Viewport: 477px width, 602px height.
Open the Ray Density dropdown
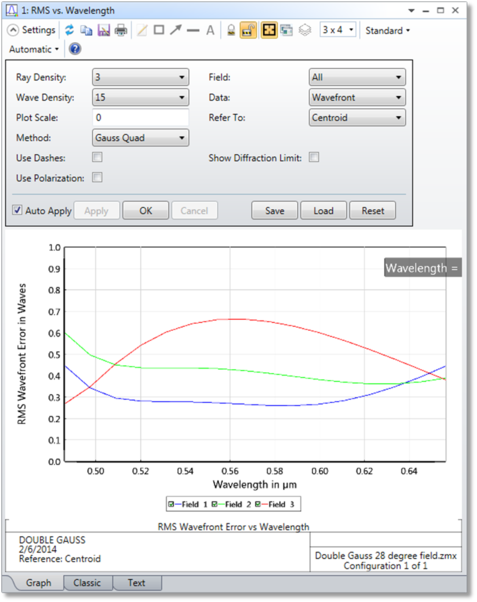click(141, 77)
